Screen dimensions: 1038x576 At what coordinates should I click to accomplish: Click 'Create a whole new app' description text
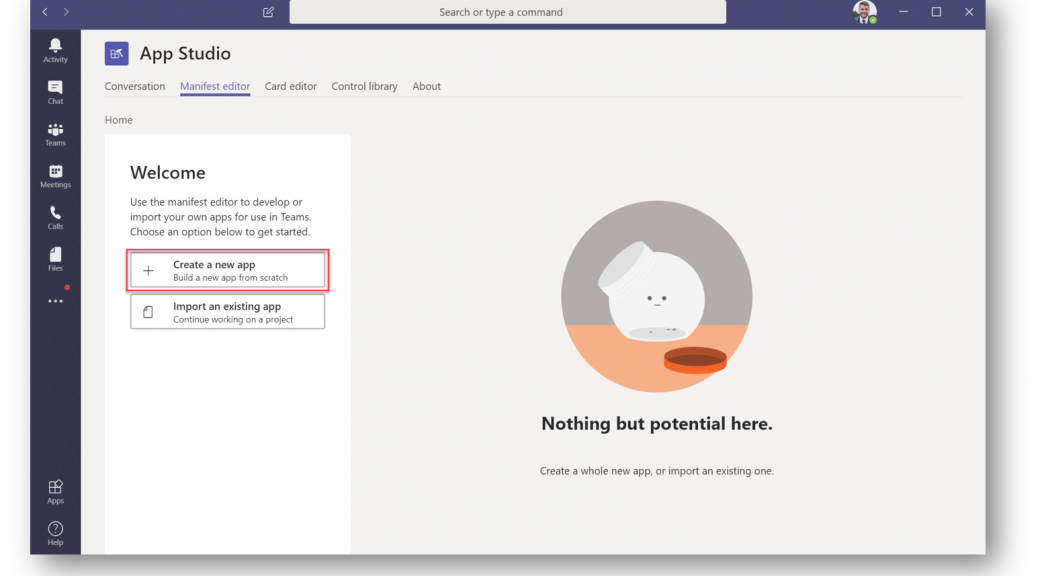[657, 471]
